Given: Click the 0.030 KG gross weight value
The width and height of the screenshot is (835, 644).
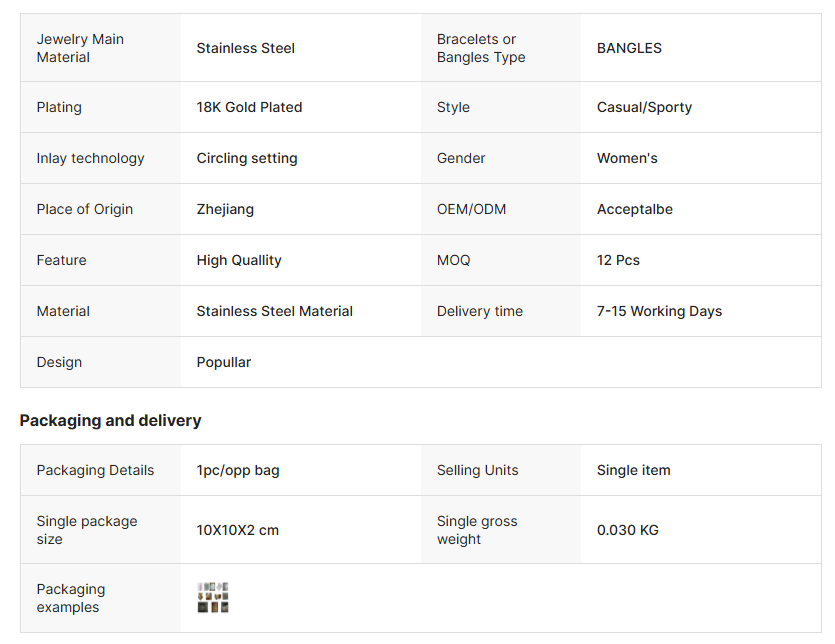Looking at the screenshot, I should [x=628, y=530].
